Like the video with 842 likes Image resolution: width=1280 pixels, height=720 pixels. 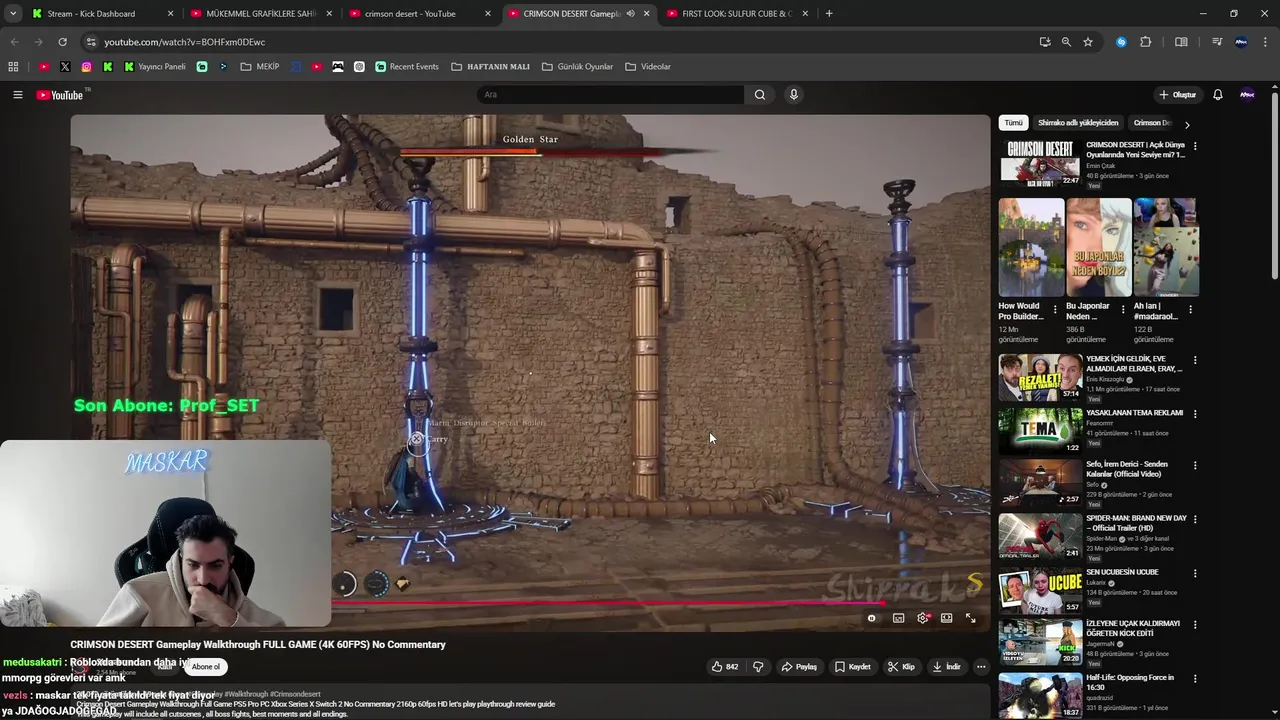pos(725,667)
